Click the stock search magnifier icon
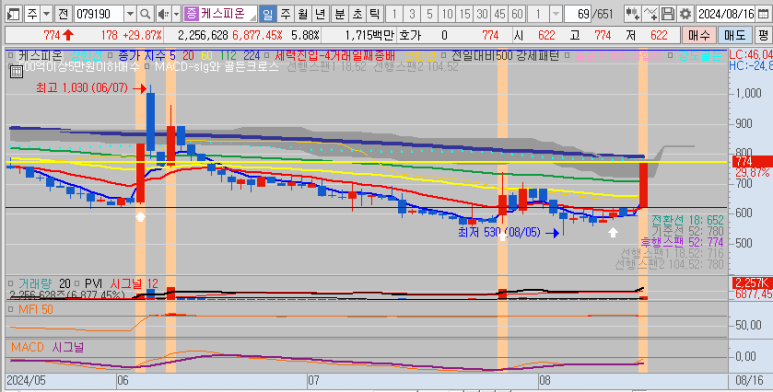 pos(145,14)
